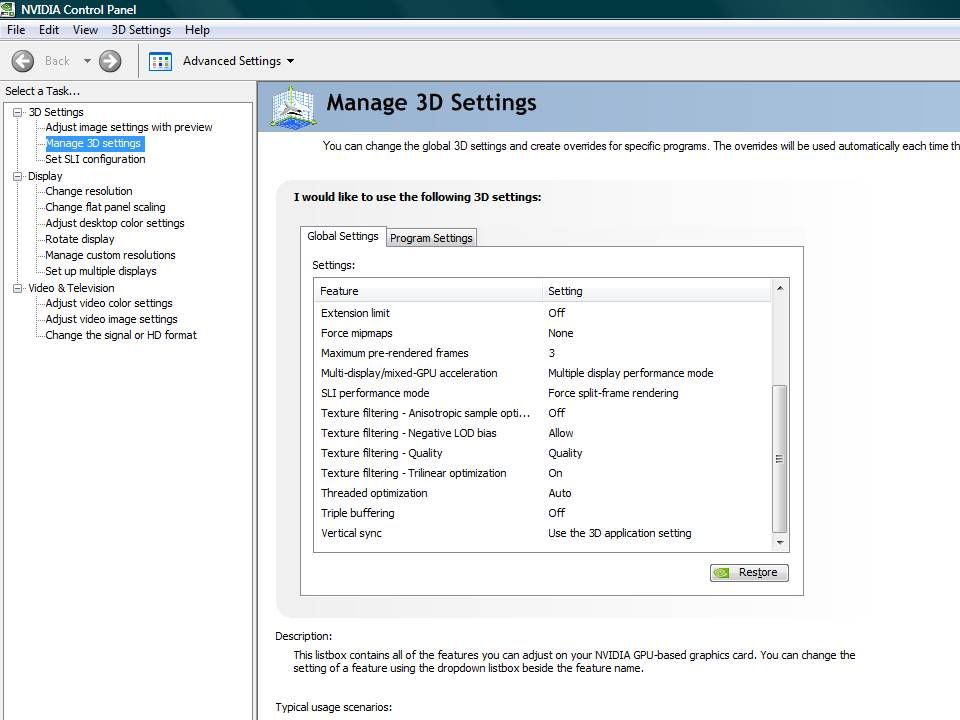Image resolution: width=960 pixels, height=720 pixels.
Task: Select Manage 3D settings in tree
Action: (x=93, y=143)
